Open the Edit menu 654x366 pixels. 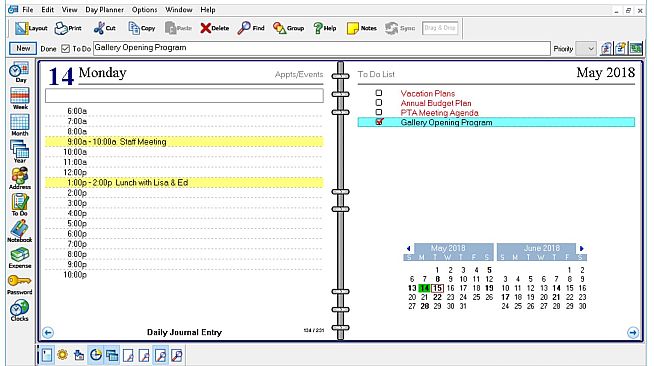click(48, 10)
